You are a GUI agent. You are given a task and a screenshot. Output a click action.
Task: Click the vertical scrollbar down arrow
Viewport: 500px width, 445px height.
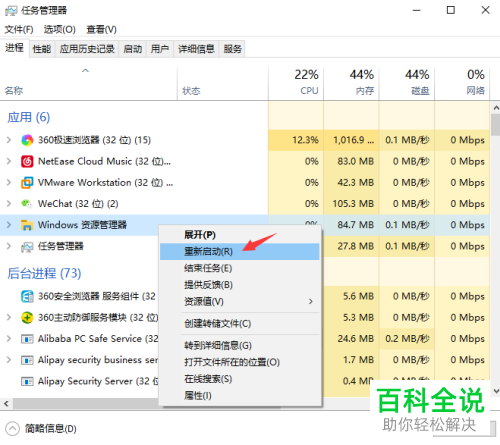click(496, 391)
